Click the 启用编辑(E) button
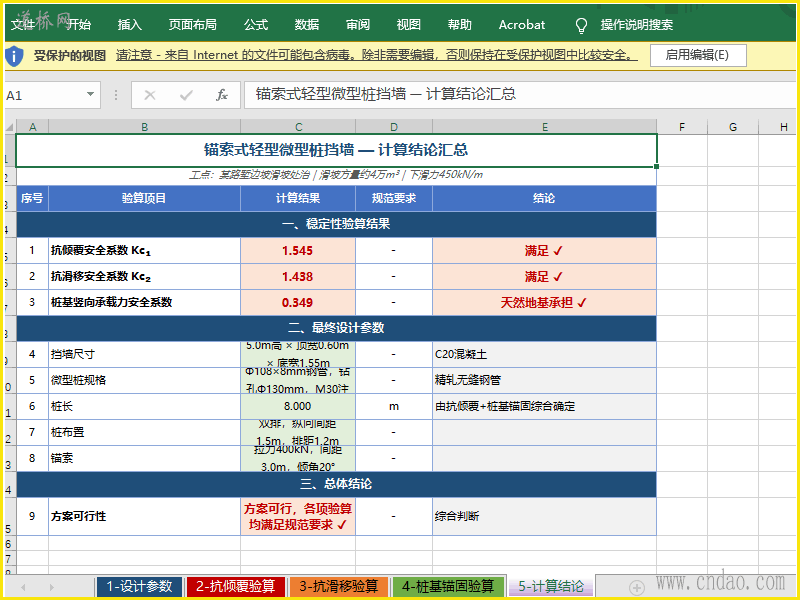Viewport: 800px width, 600px height. (x=698, y=55)
